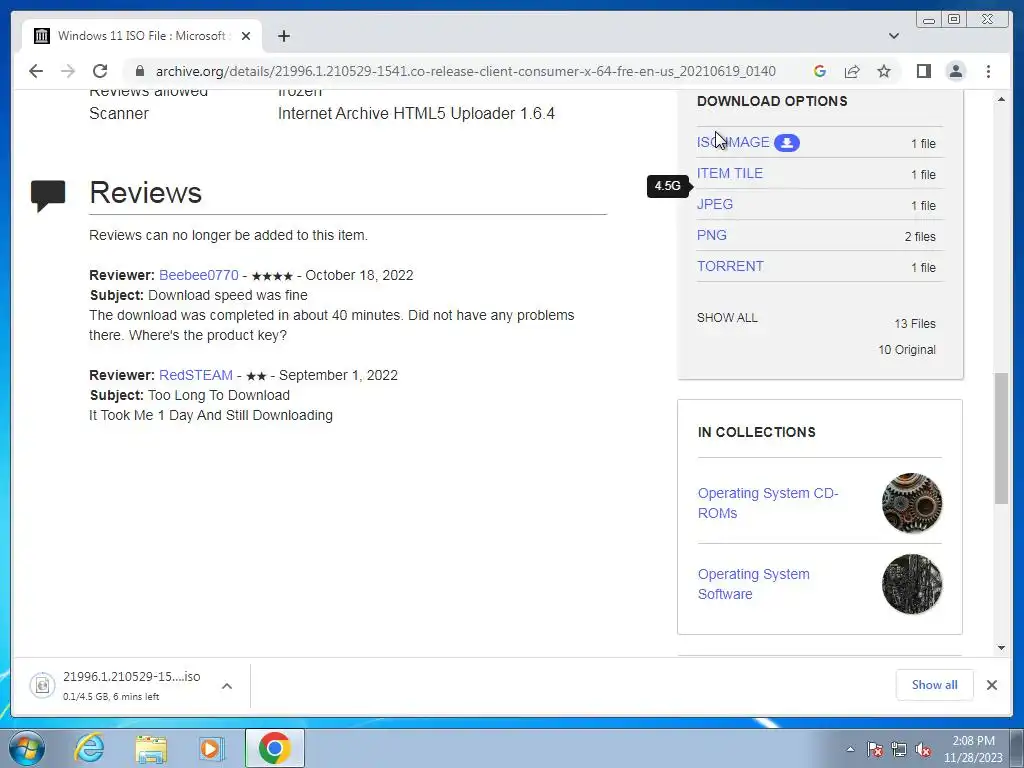Click SHOW ALL files link
Screen dimensions: 1024x768
pyautogui.click(x=727, y=318)
